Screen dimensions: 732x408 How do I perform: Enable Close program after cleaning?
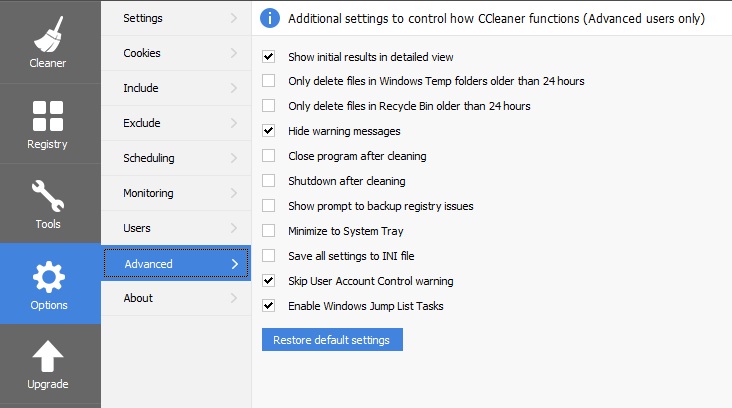tap(268, 156)
